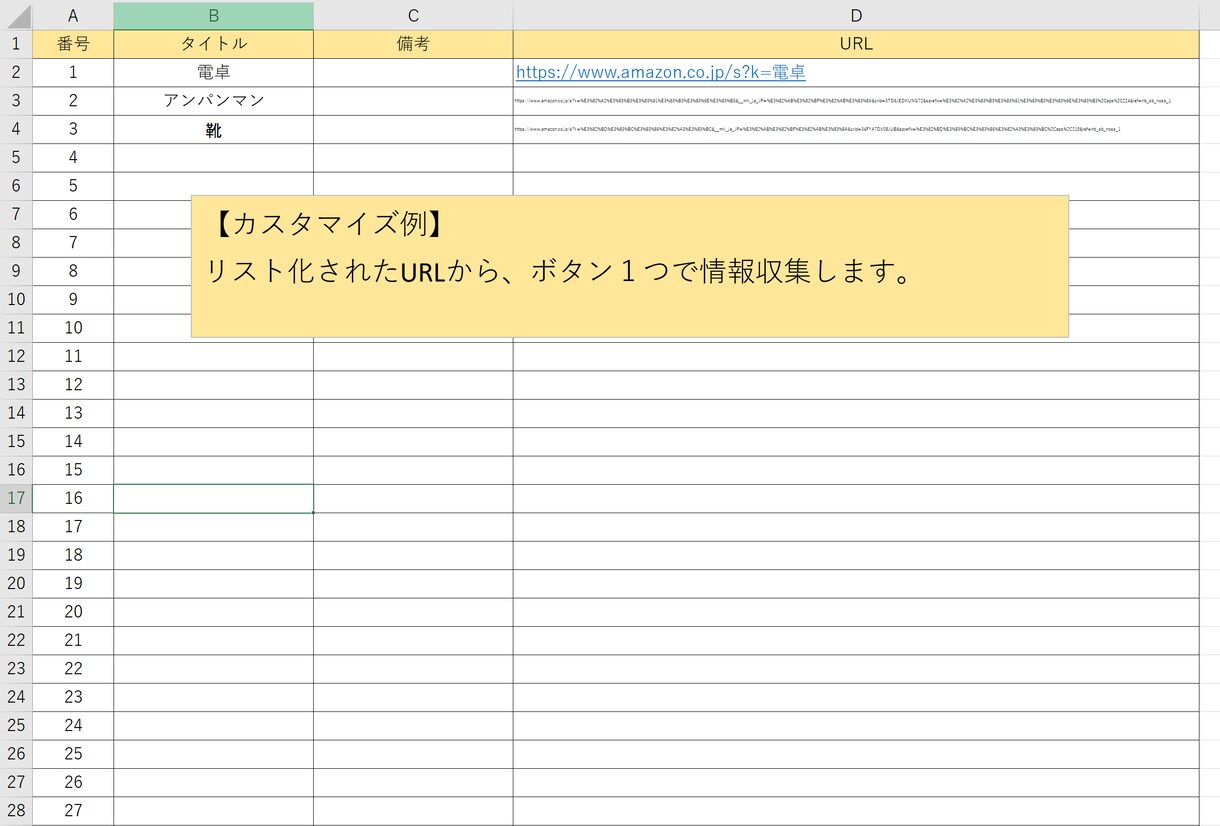Select row header 5
1220x826 pixels.
[x=16, y=158]
